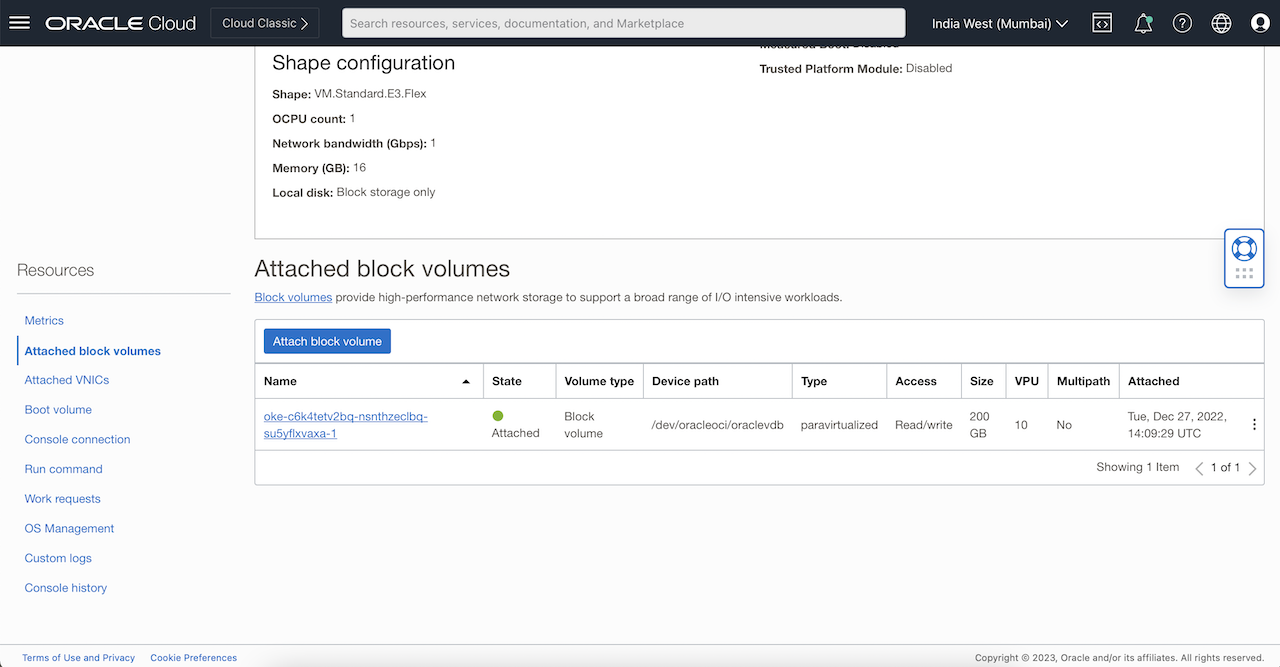Click the Volume type column header
Image resolution: width=1280 pixels, height=667 pixels.
(599, 381)
